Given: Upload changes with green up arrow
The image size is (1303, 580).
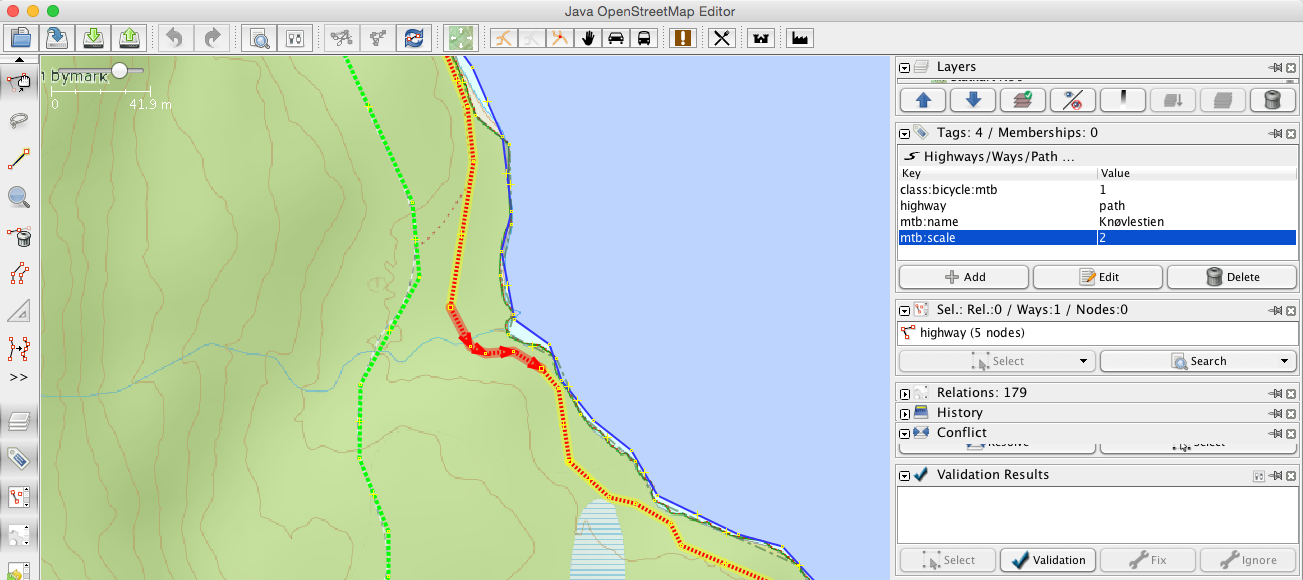Looking at the screenshot, I should click(130, 38).
